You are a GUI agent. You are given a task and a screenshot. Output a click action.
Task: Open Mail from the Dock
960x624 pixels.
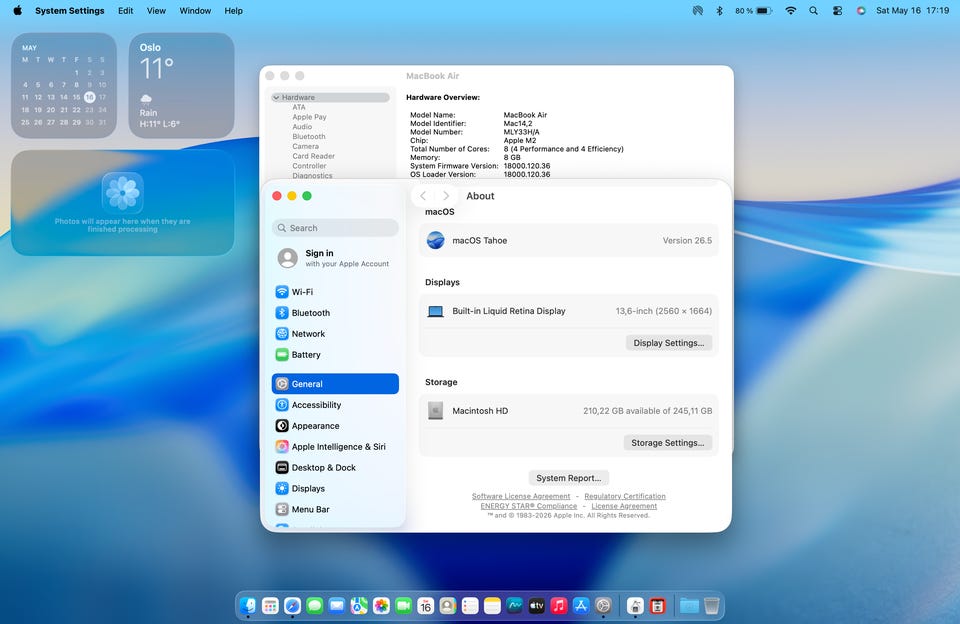coord(337,606)
